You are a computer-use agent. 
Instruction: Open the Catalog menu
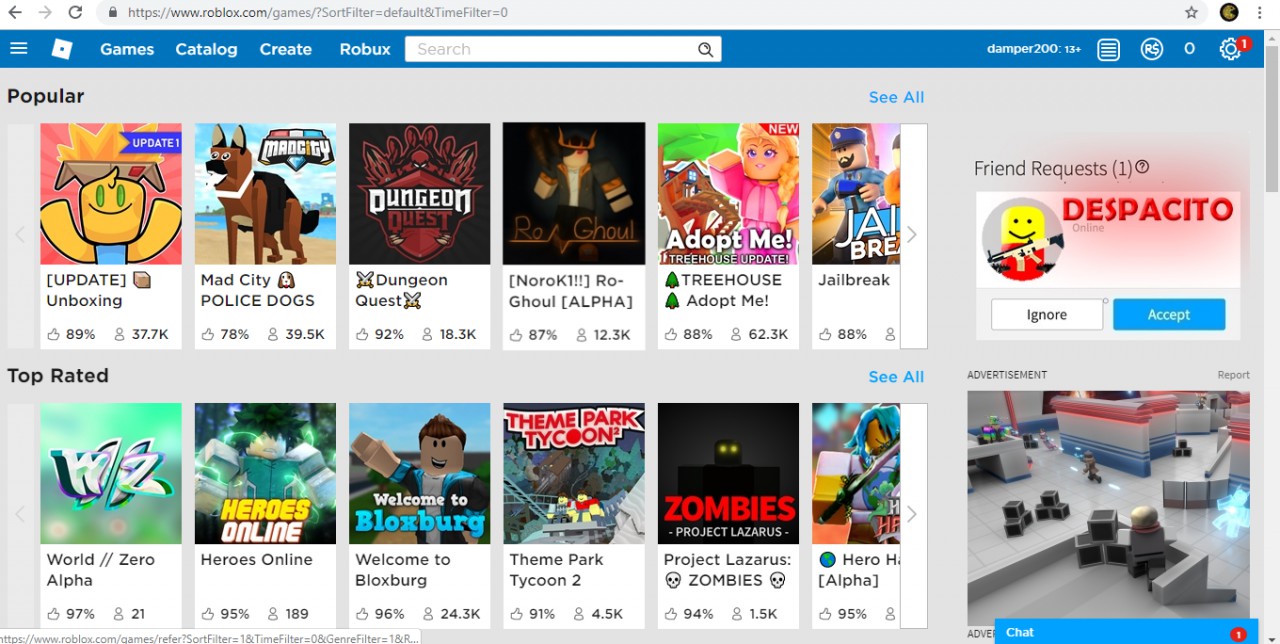[206, 49]
